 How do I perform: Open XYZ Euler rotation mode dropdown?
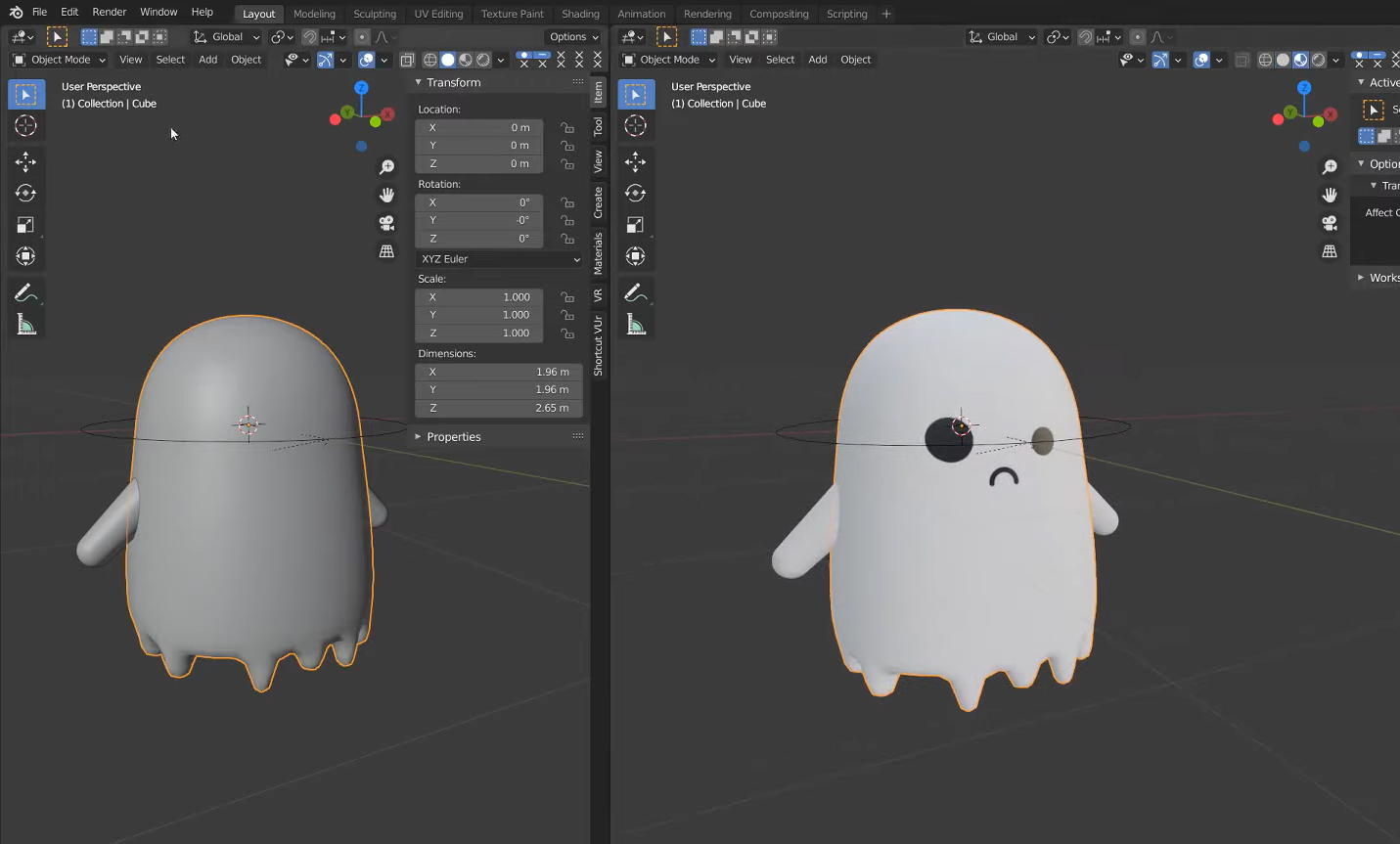499,259
